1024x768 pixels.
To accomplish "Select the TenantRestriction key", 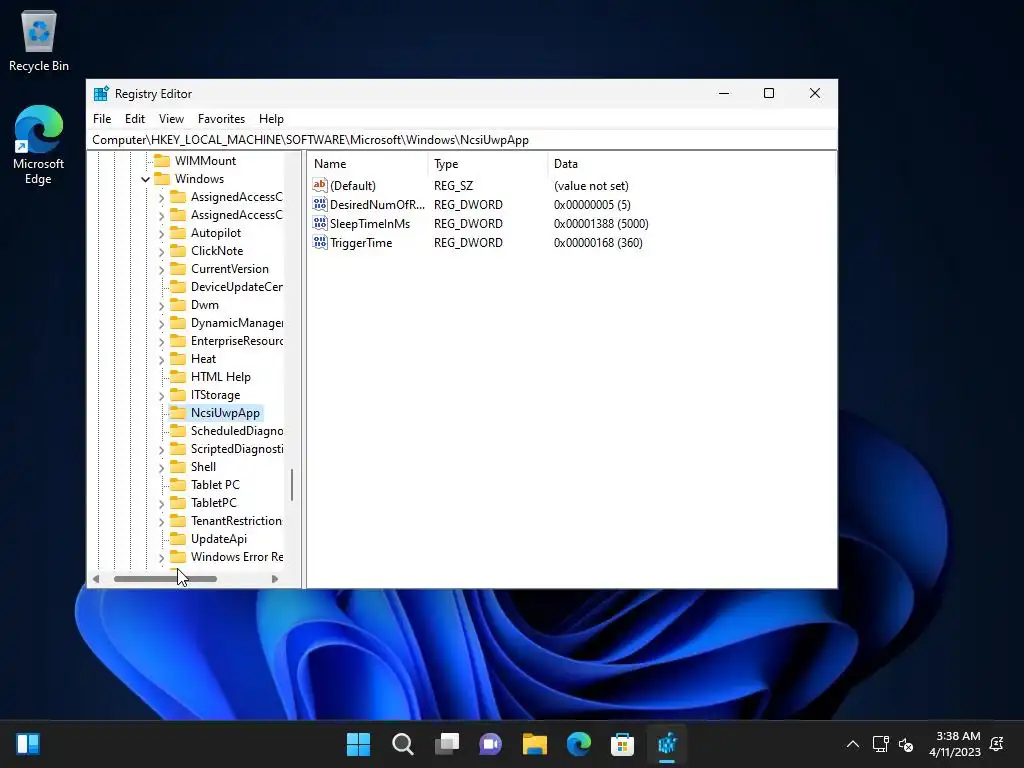I will click(236, 520).
